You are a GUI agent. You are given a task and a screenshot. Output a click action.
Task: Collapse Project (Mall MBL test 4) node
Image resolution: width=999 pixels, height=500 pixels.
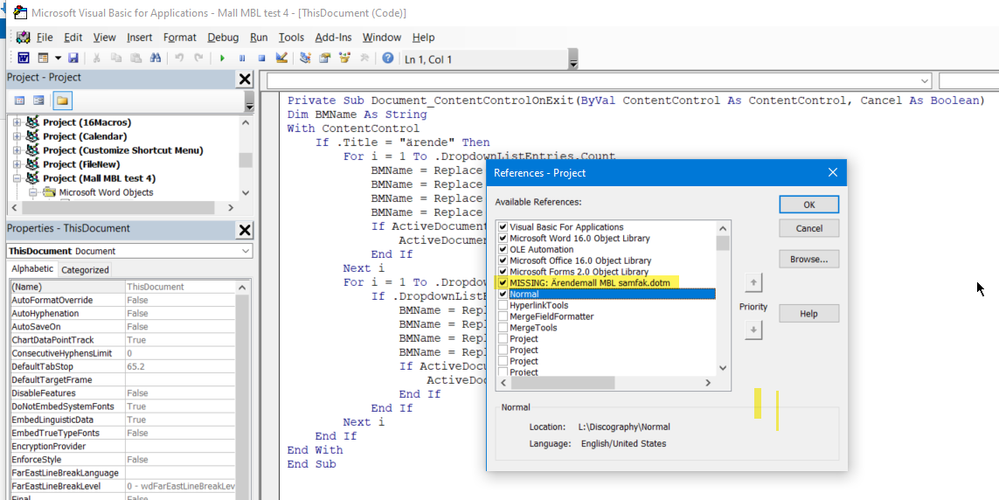click(x=17, y=178)
